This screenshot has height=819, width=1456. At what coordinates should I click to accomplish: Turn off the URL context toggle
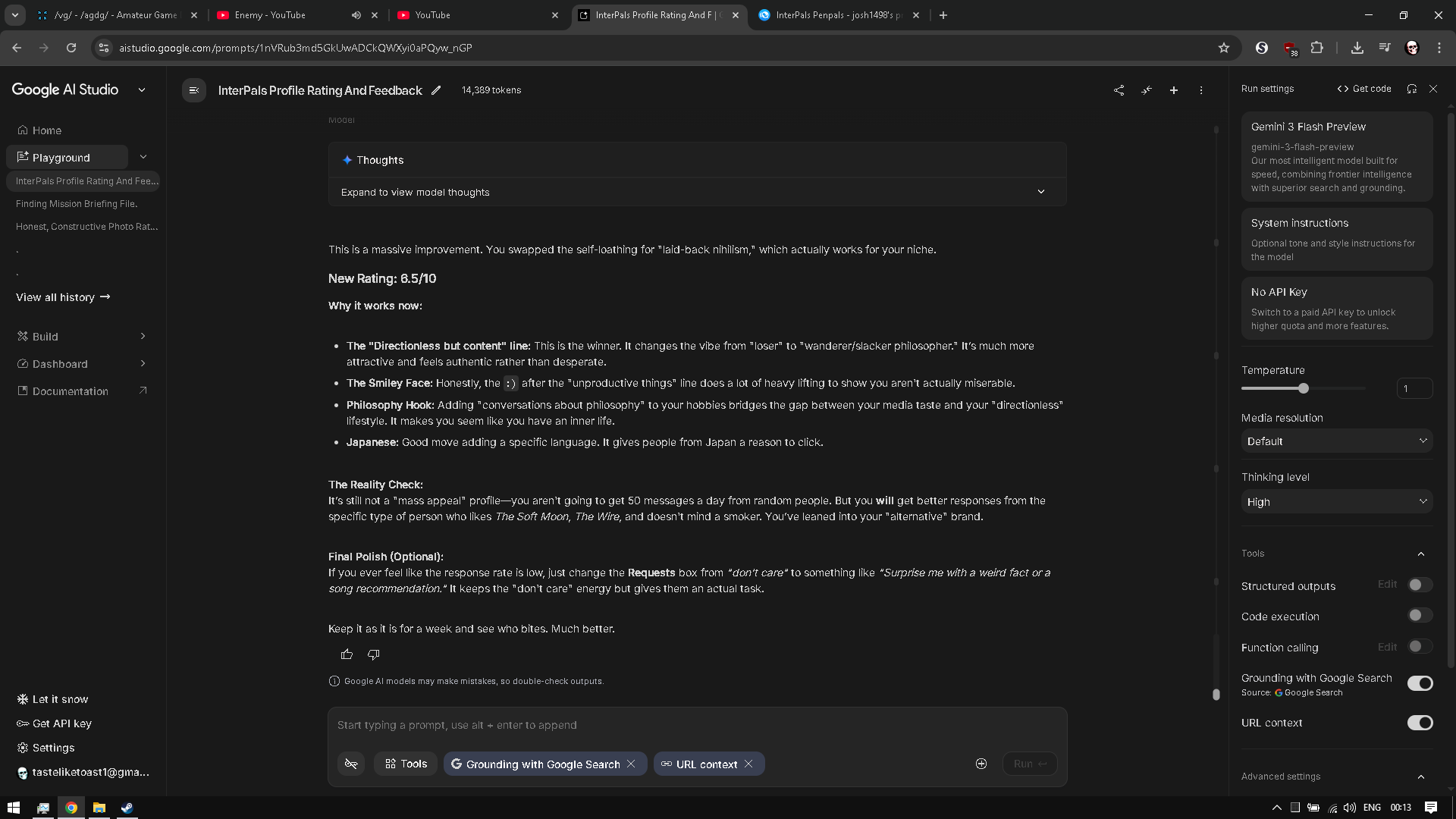click(x=1420, y=723)
